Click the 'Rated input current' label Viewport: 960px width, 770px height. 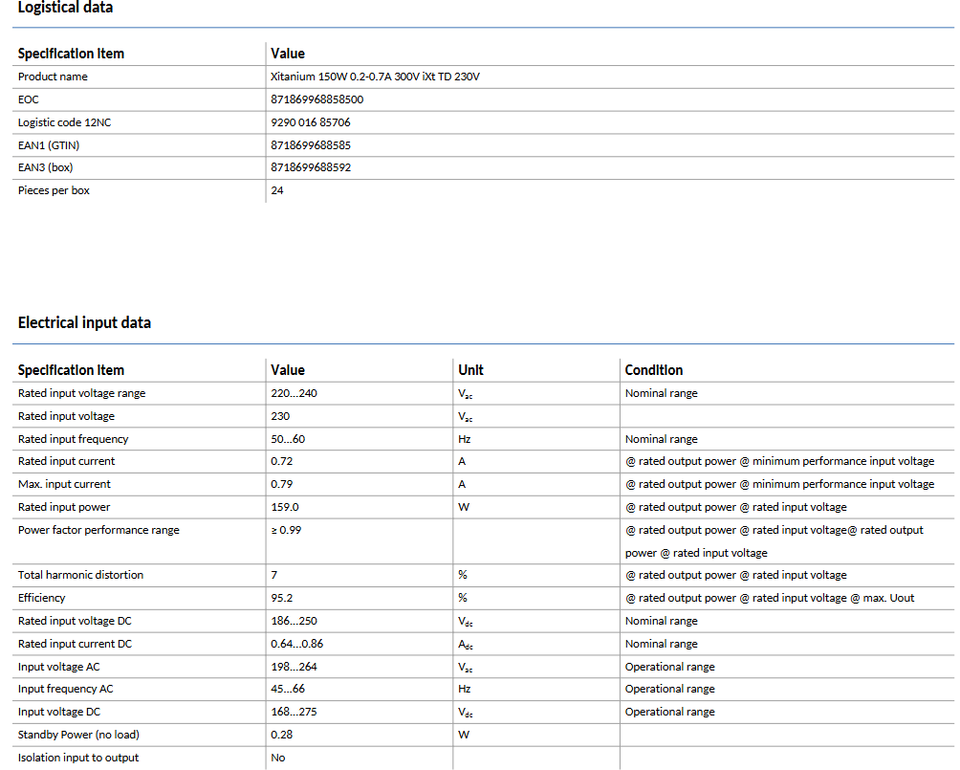point(66,461)
